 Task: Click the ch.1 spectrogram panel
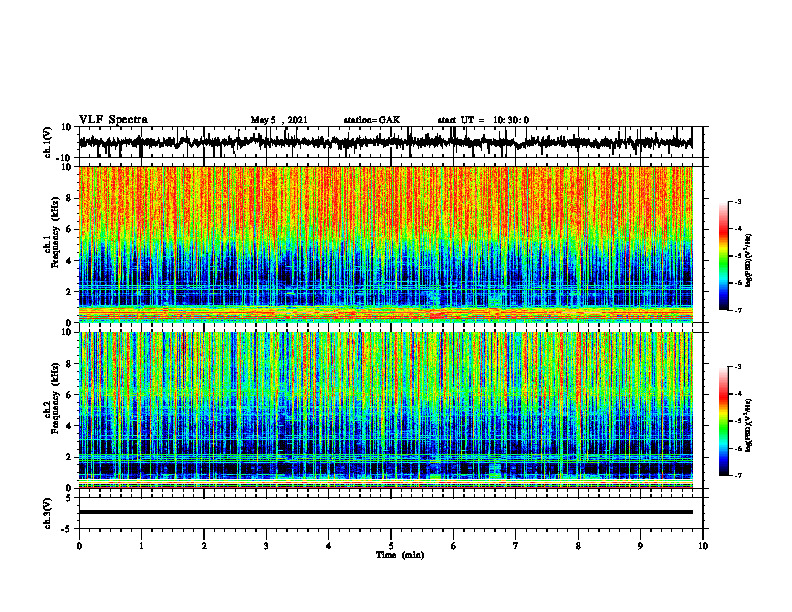385,244
